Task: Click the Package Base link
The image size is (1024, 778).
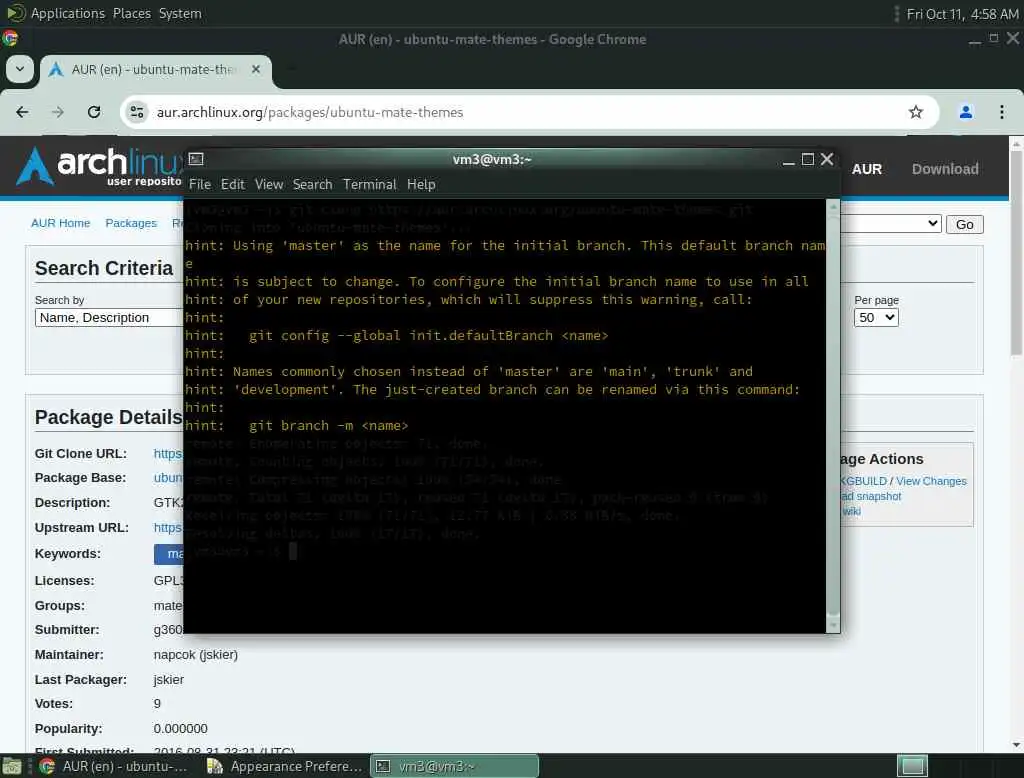Action: (168, 478)
